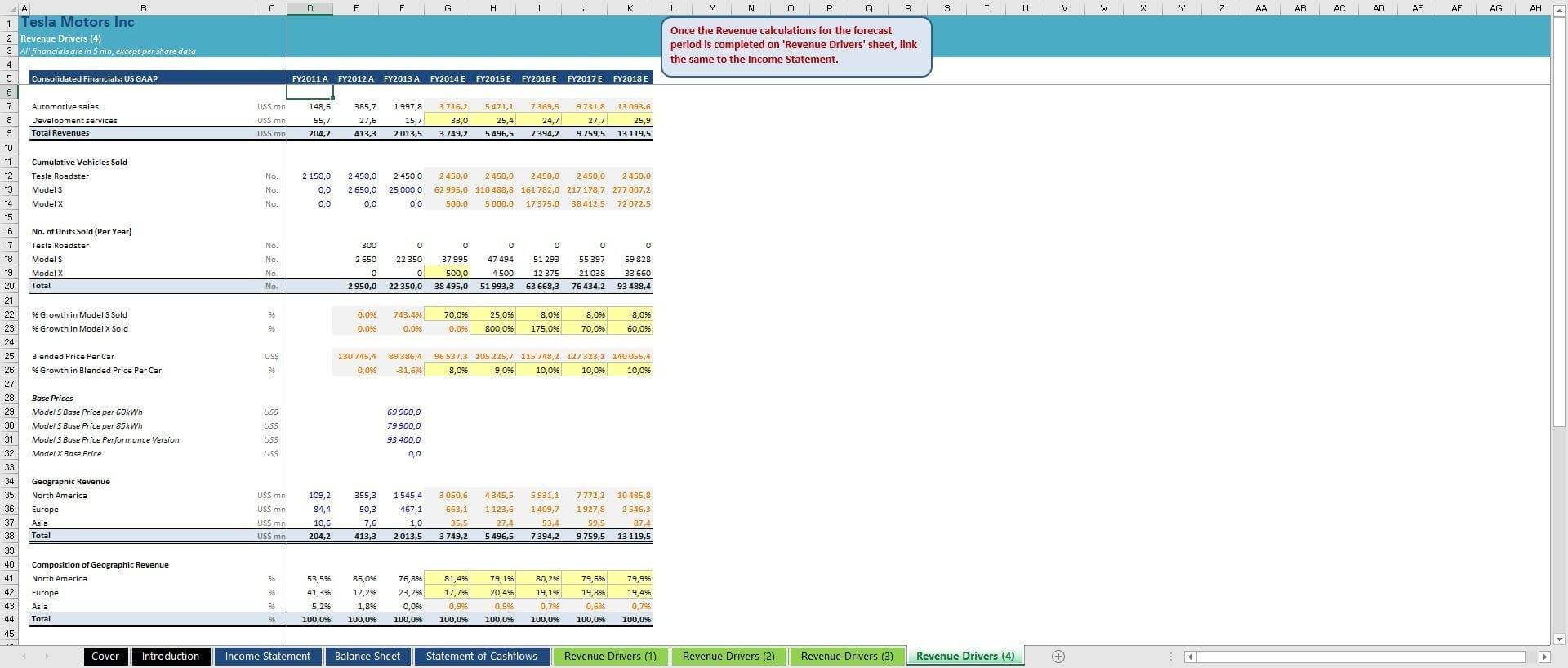Viewport: 1568px width, 668px height.
Task: Click the 'FY2014 E' column heading cell
Action: (447, 78)
